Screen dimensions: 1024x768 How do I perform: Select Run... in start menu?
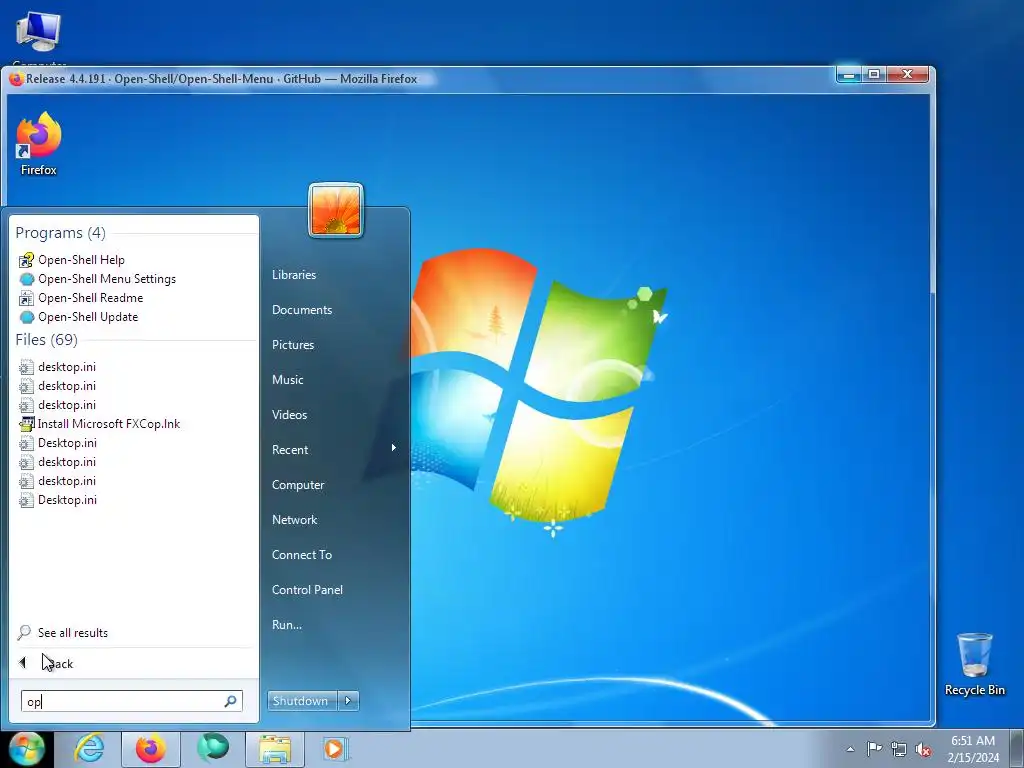point(287,625)
